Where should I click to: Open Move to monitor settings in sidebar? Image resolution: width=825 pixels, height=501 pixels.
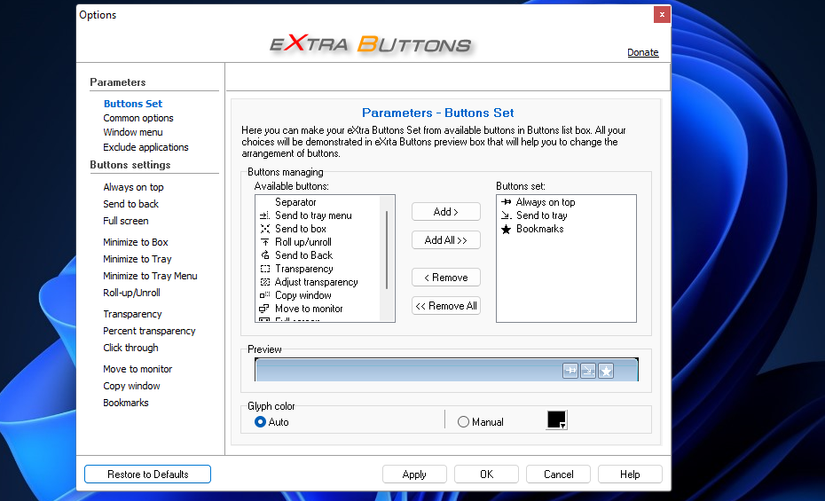click(138, 369)
